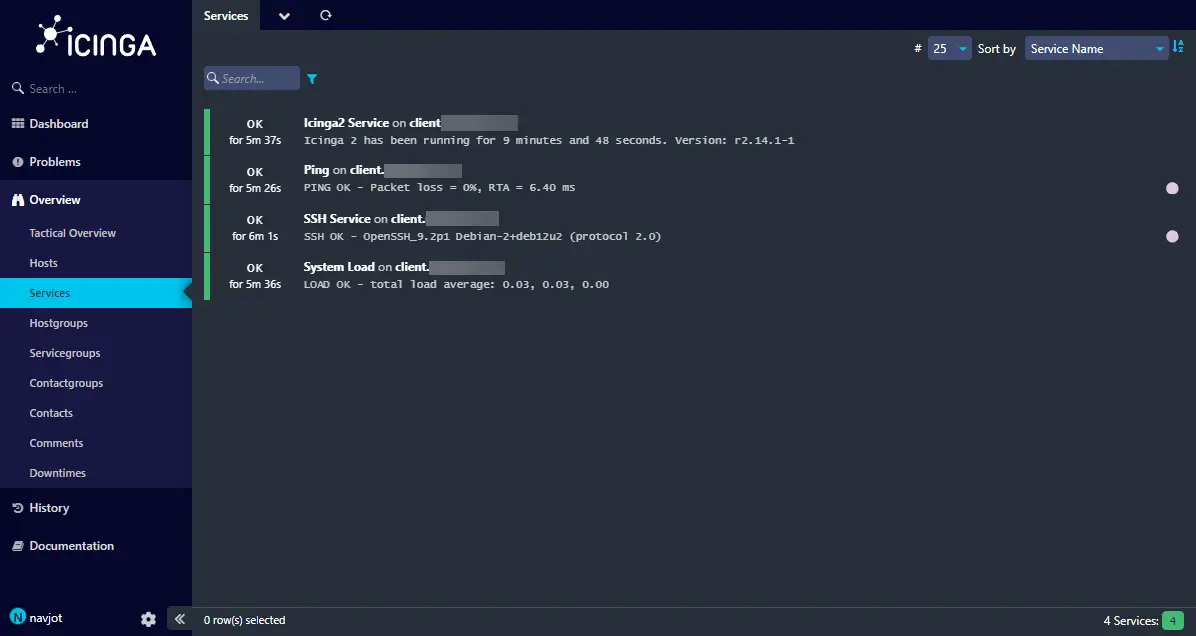Viewport: 1196px width, 636px height.
Task: Select the Services tab
Action: pyautogui.click(x=226, y=15)
